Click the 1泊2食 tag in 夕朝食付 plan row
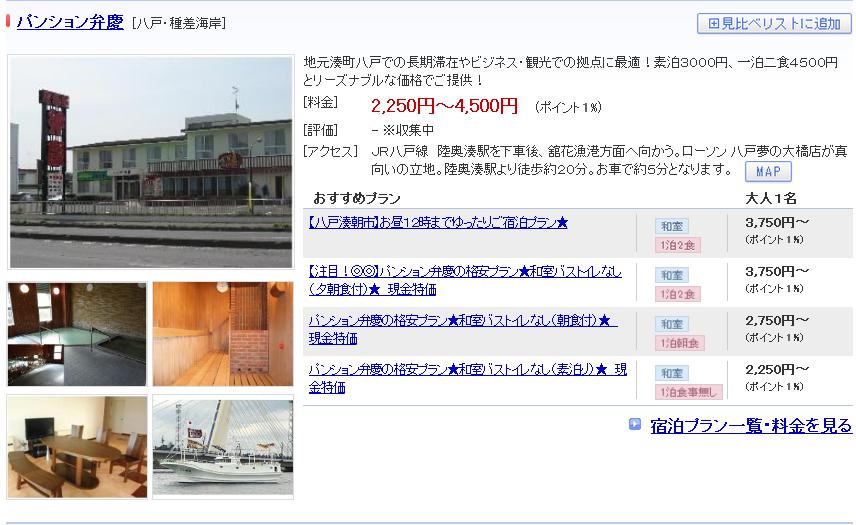 pyautogui.click(x=677, y=295)
